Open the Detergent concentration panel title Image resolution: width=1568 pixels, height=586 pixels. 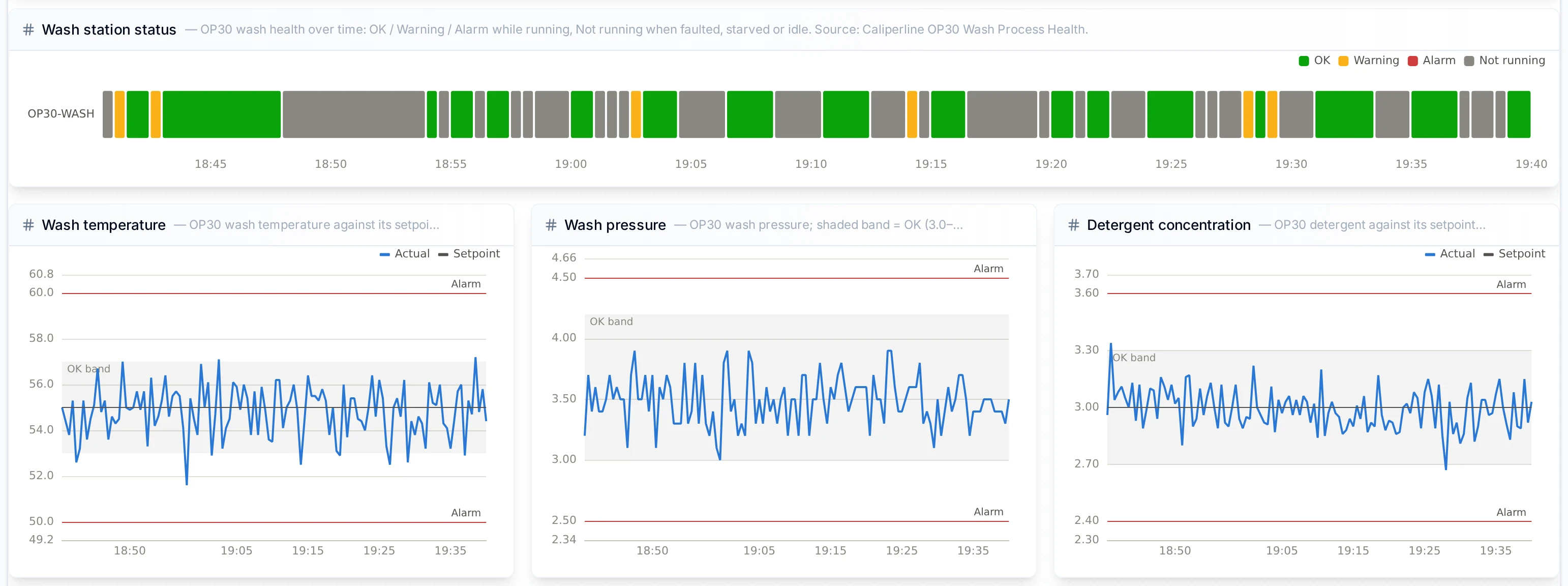pyautogui.click(x=1168, y=225)
